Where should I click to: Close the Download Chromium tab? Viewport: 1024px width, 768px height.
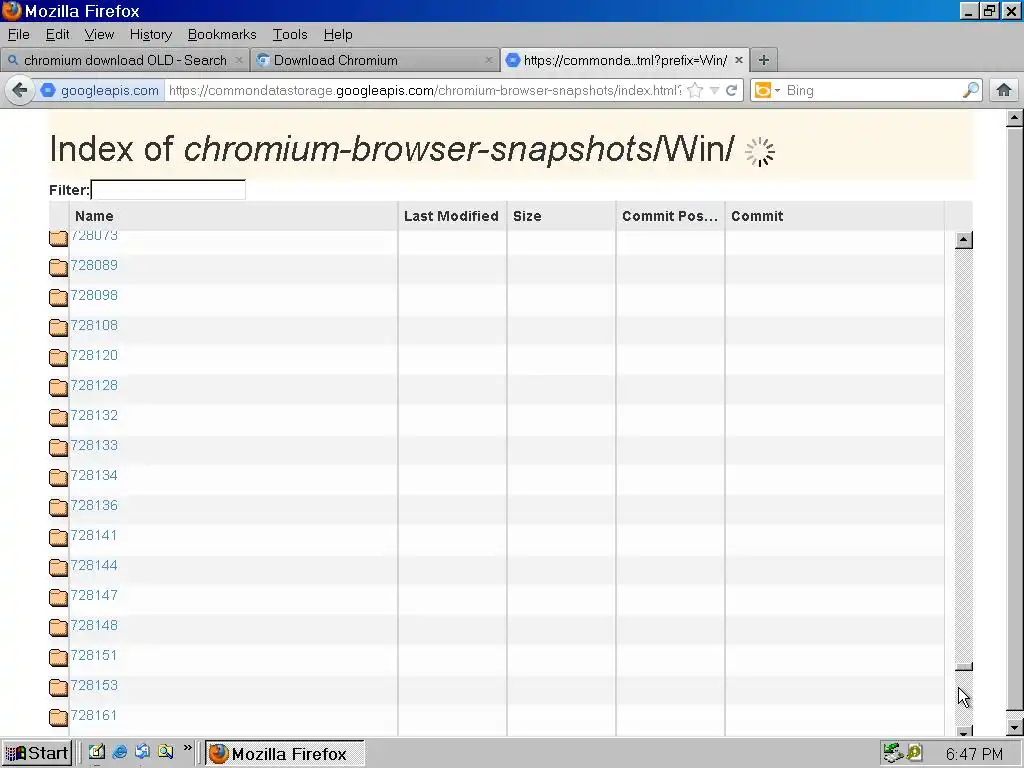488,60
